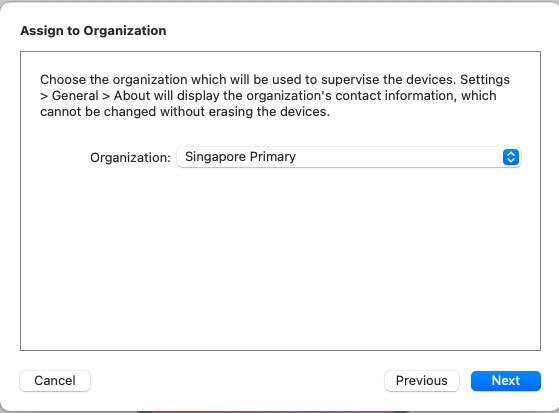Select the Singapore Primary organization field
The image size is (559, 413).
[349, 157]
